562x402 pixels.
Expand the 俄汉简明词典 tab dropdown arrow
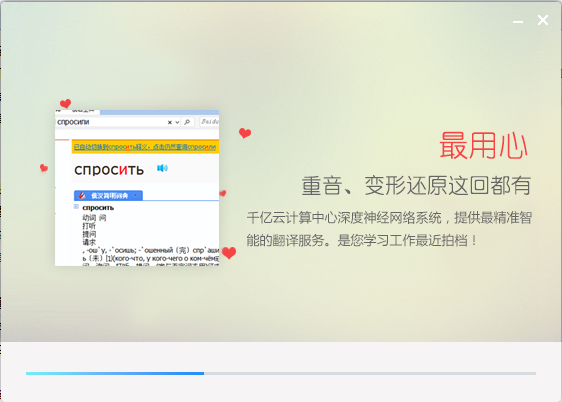click(x=135, y=196)
